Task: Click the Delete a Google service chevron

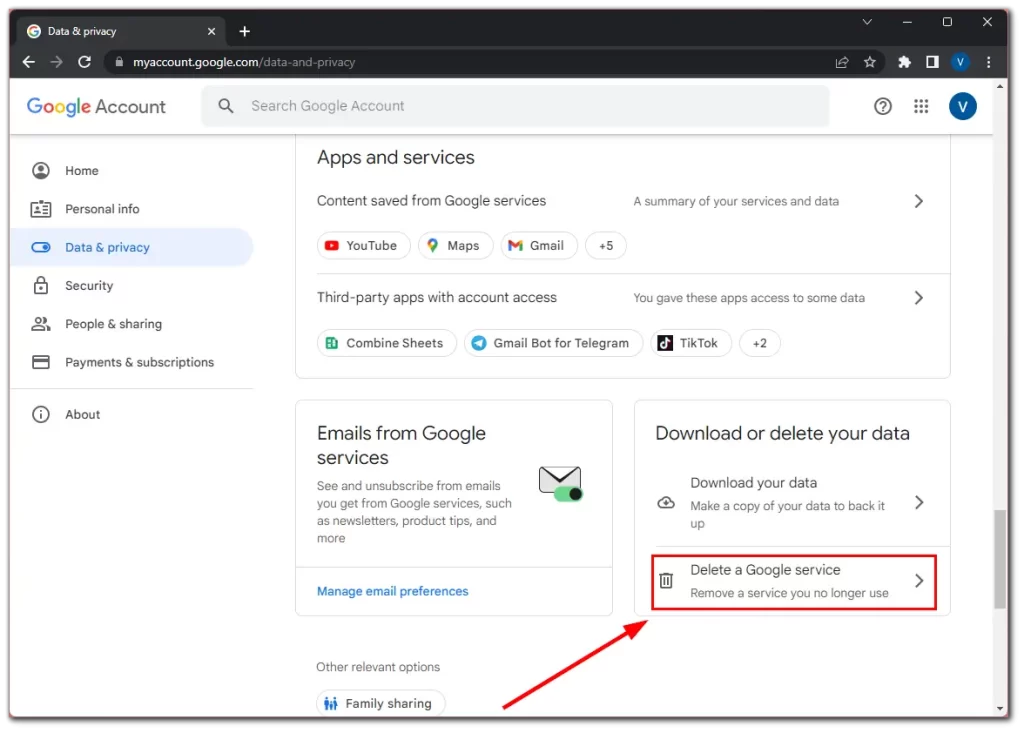Action: pyautogui.click(x=919, y=581)
